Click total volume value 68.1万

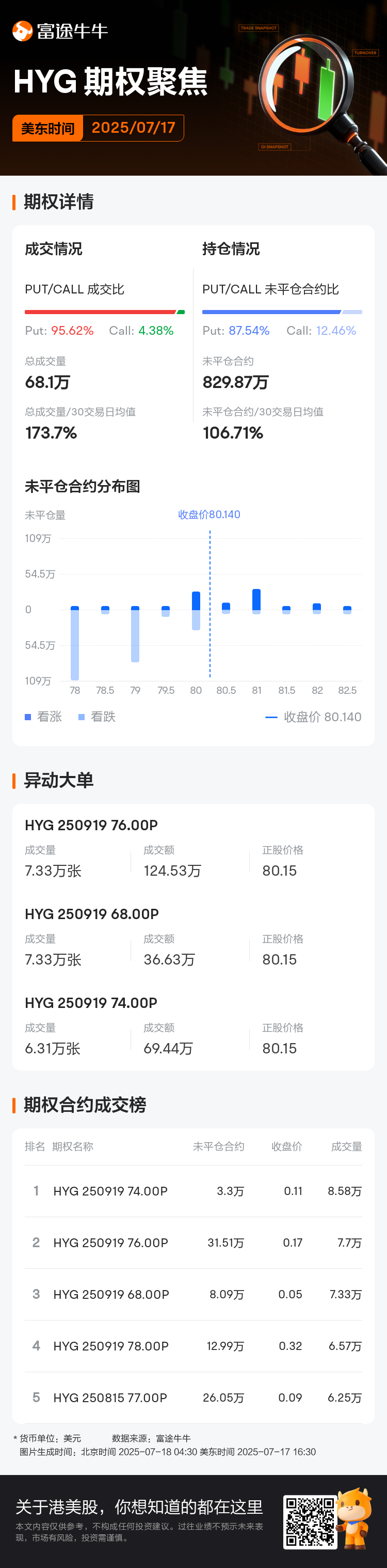[47, 382]
